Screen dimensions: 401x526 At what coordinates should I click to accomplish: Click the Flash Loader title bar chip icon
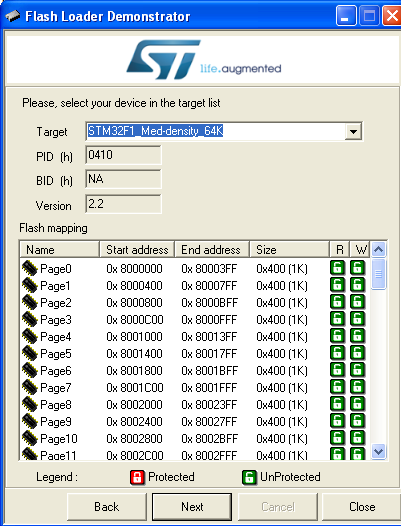point(13,15)
